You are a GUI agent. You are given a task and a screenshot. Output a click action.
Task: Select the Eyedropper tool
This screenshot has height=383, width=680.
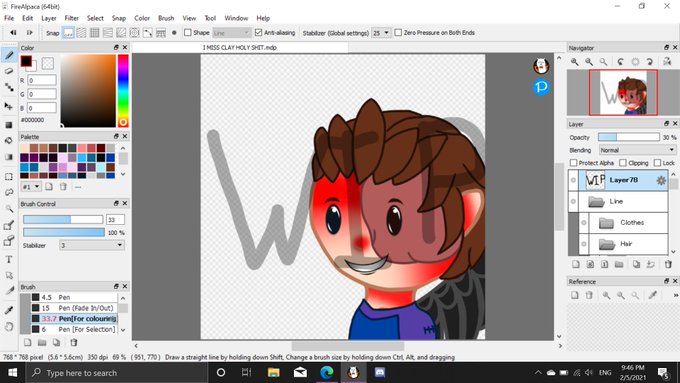[x=9, y=310]
